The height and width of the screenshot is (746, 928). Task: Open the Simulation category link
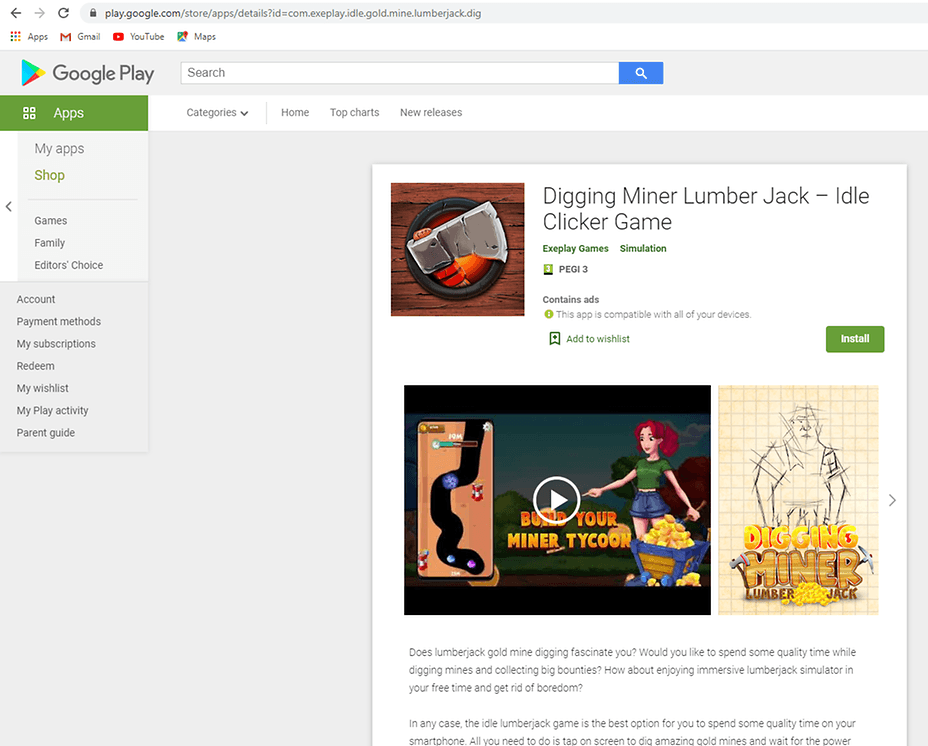point(643,249)
